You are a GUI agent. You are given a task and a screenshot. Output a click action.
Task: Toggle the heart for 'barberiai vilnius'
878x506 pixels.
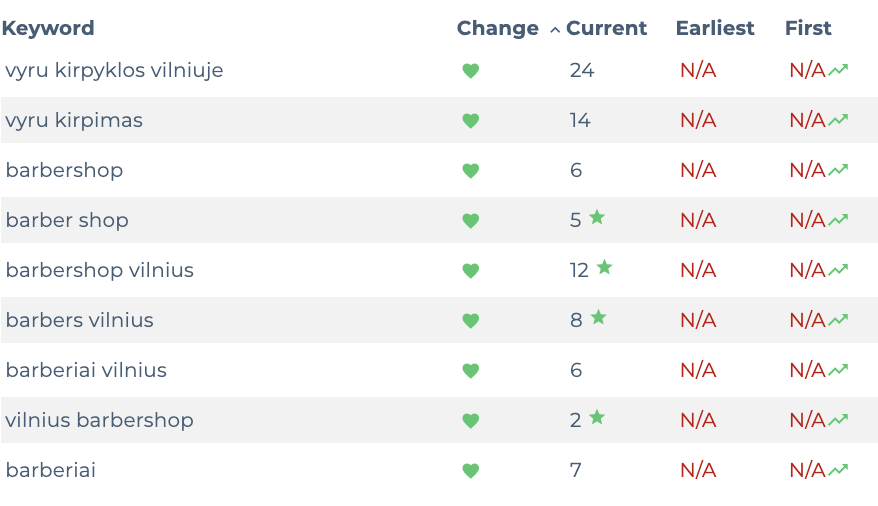tap(470, 371)
